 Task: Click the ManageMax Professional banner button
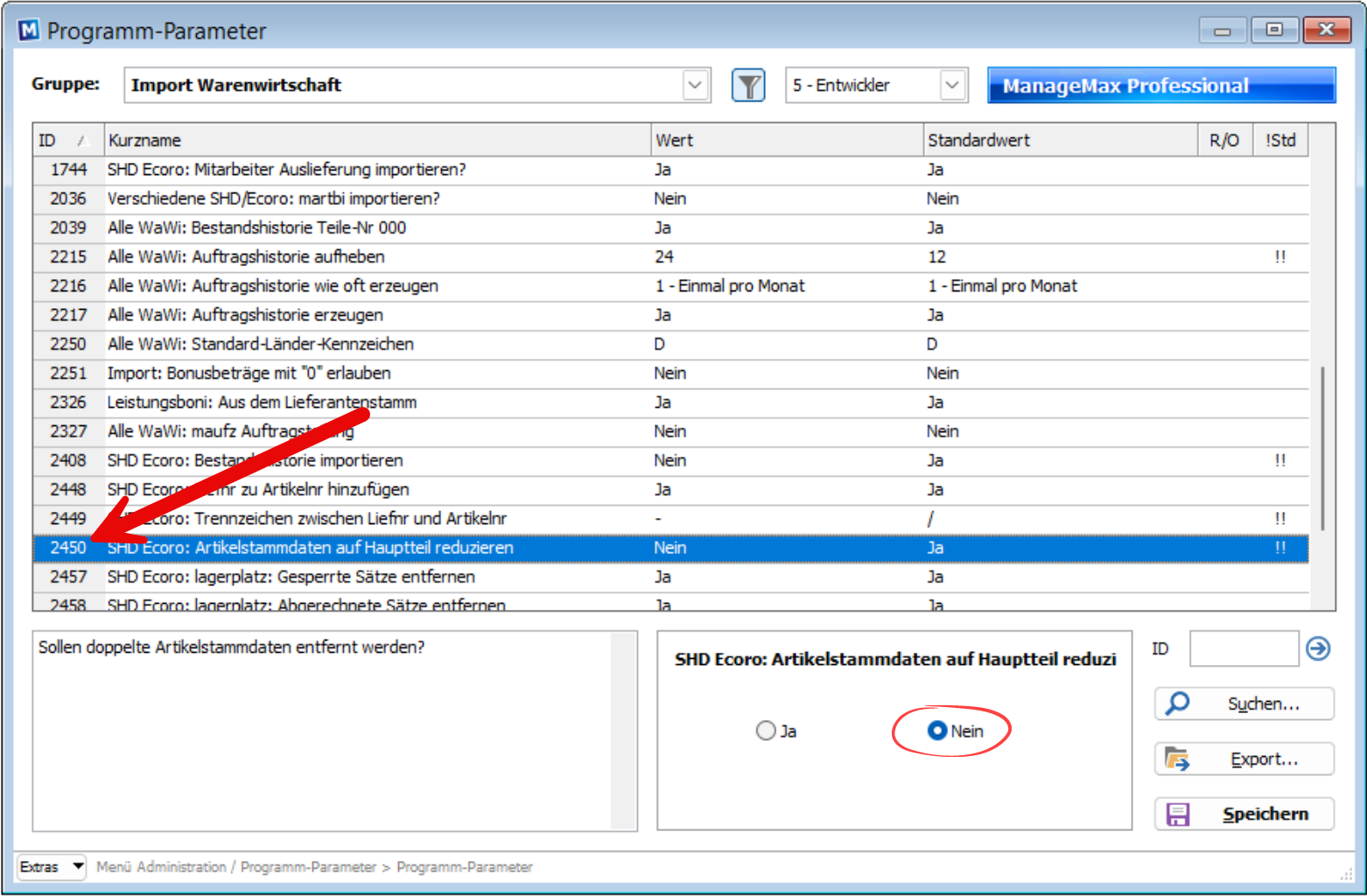[x=1160, y=86]
